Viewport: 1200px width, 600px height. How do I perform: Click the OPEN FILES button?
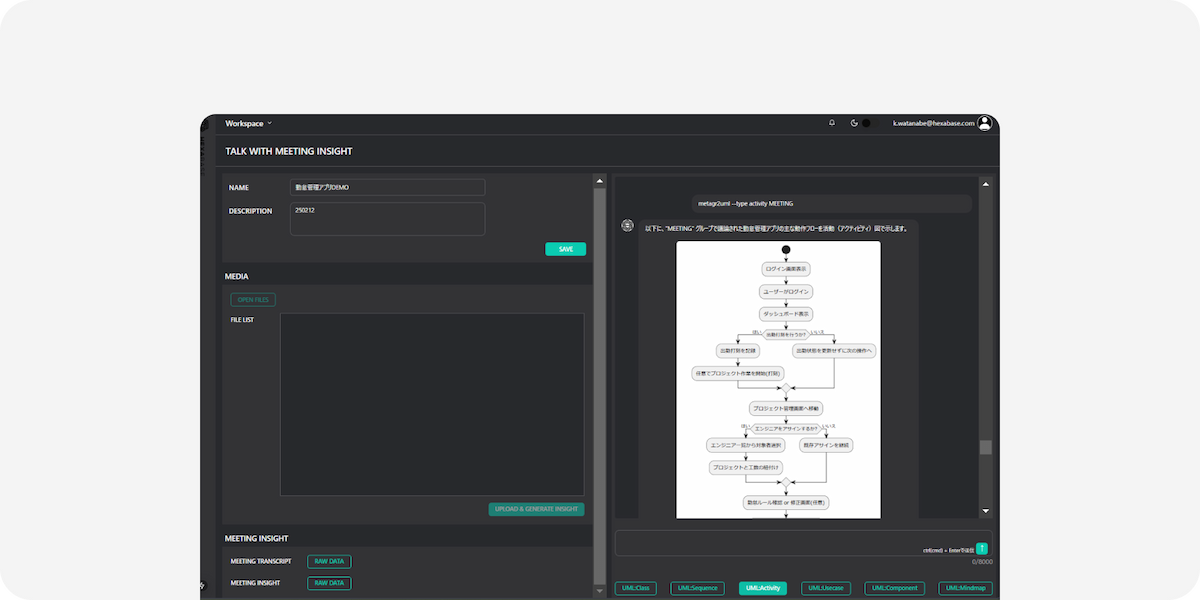point(253,299)
